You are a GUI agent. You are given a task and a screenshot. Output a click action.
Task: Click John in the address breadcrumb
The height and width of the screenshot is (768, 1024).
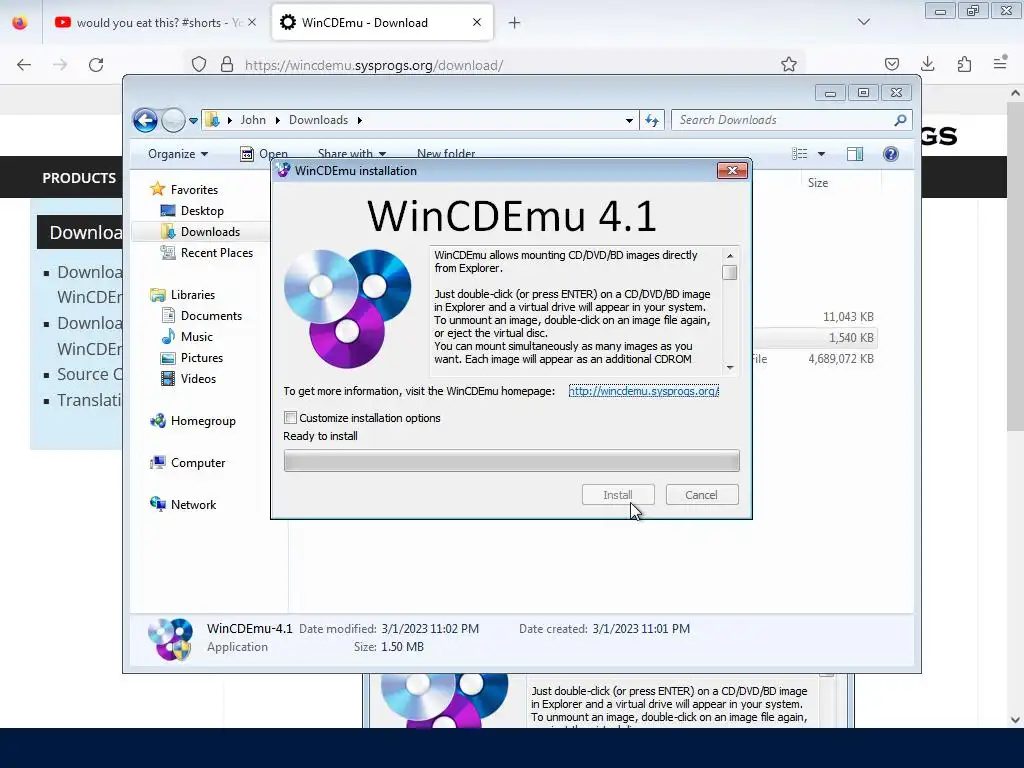(x=253, y=120)
